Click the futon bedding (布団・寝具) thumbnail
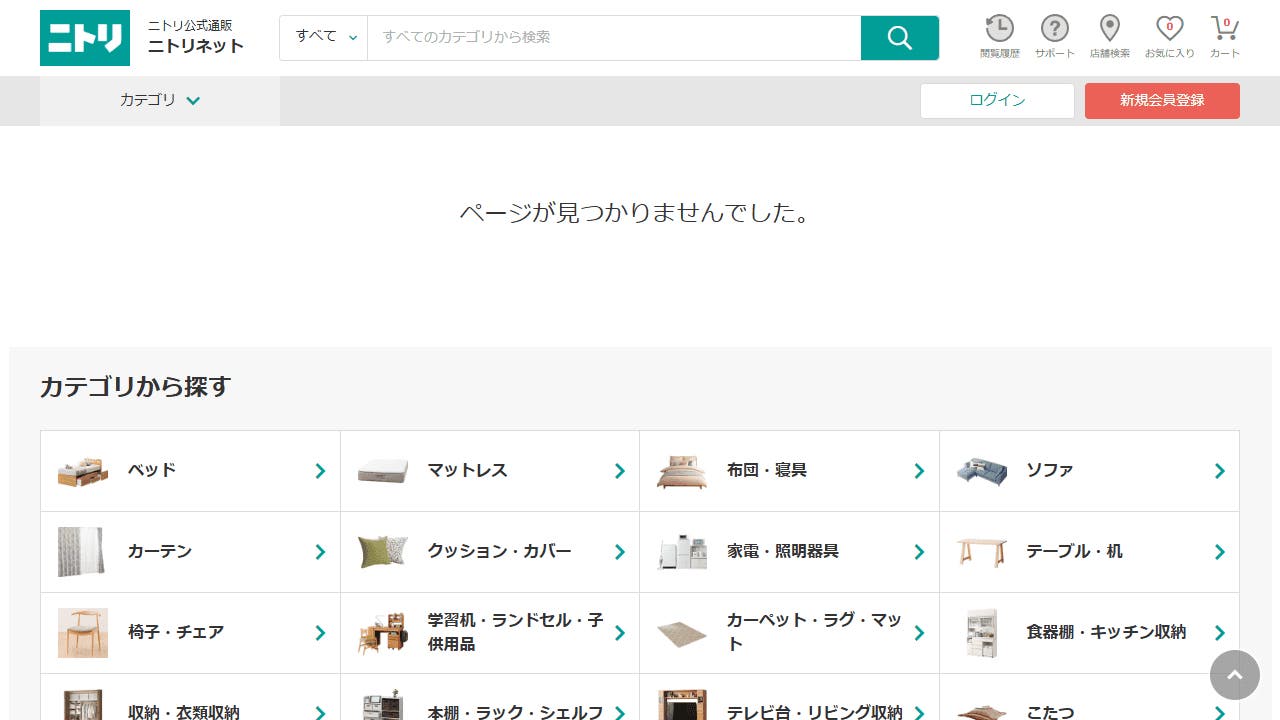The image size is (1280, 720). 682,471
